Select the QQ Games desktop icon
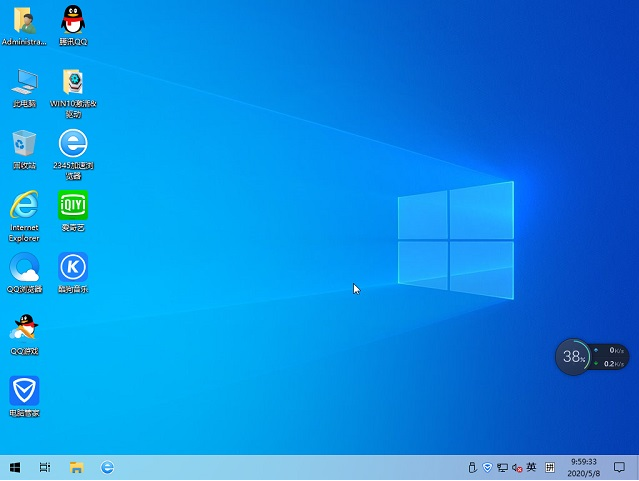This screenshot has width=639, height=481. click(24, 329)
